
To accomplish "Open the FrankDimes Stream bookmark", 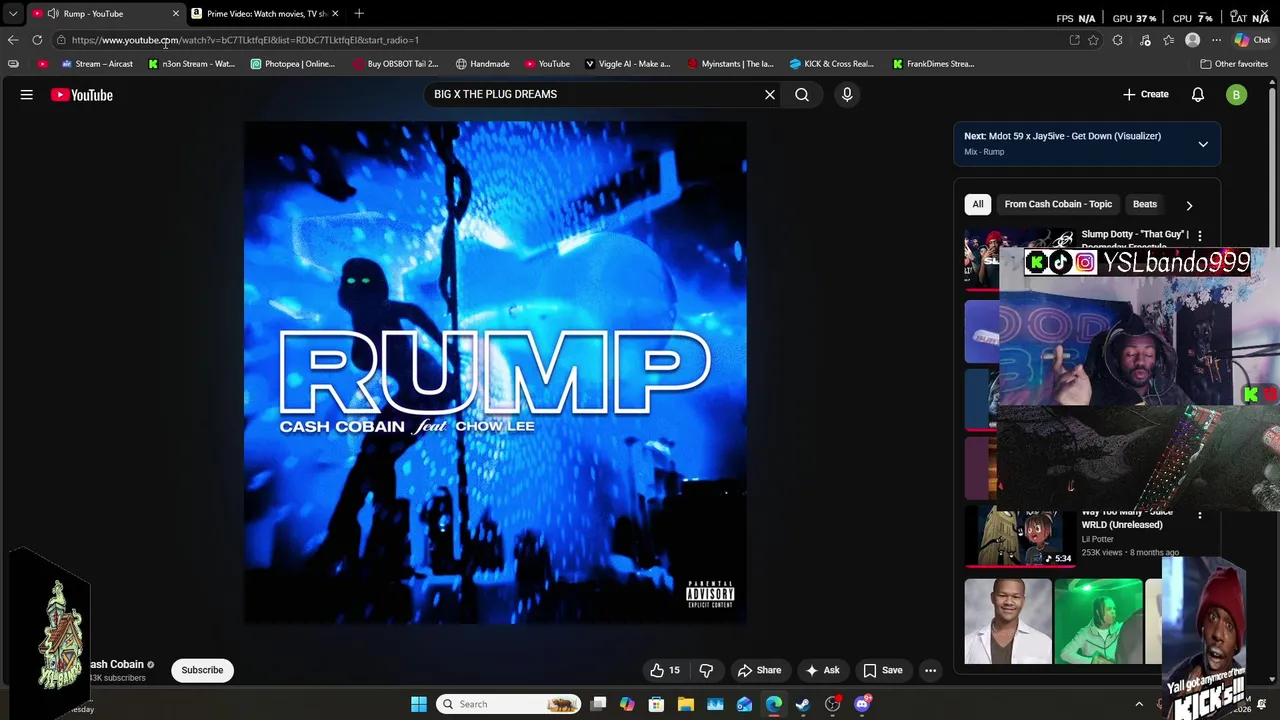I will pos(934,64).
